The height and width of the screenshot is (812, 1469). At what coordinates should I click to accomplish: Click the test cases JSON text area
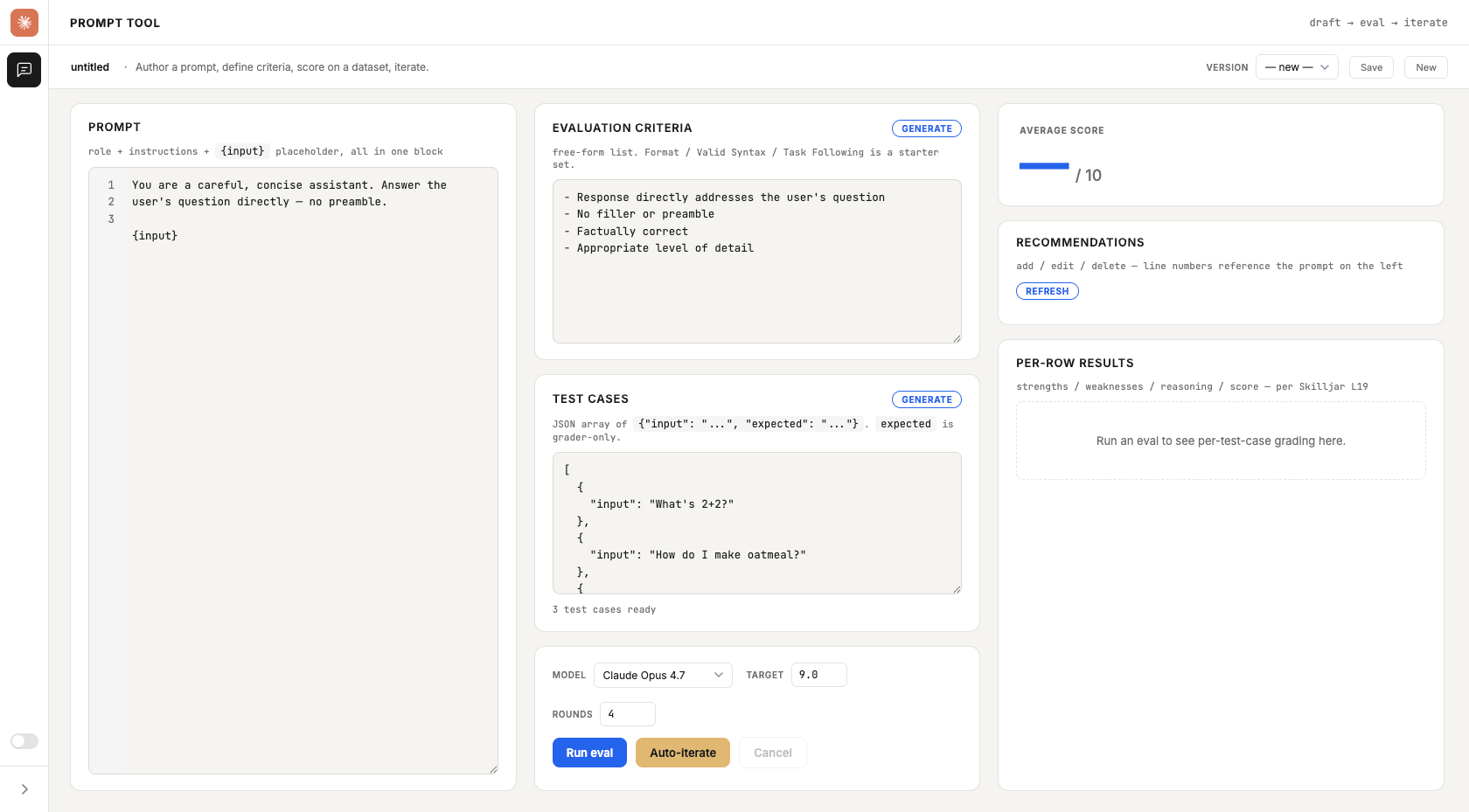coord(756,523)
